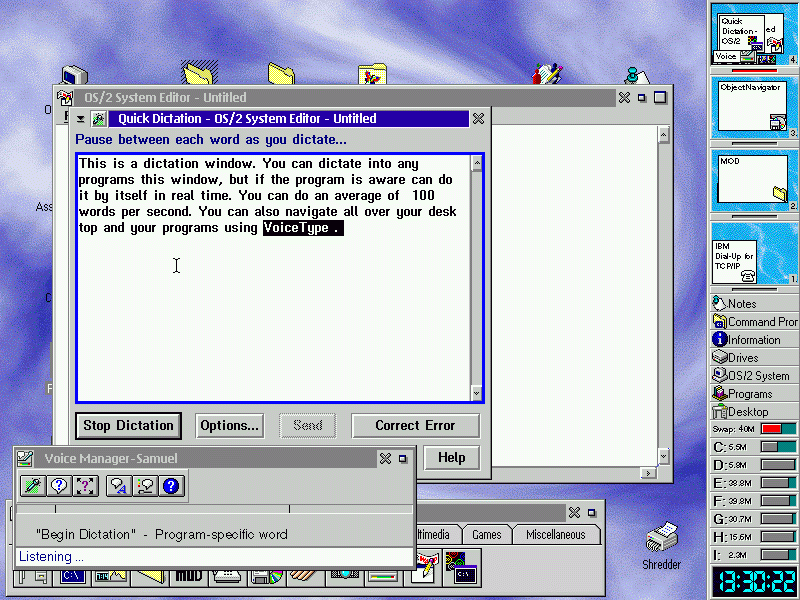The image size is (800, 600).
Task: Open the OS/2 System item in side panel
Action: pos(754,376)
